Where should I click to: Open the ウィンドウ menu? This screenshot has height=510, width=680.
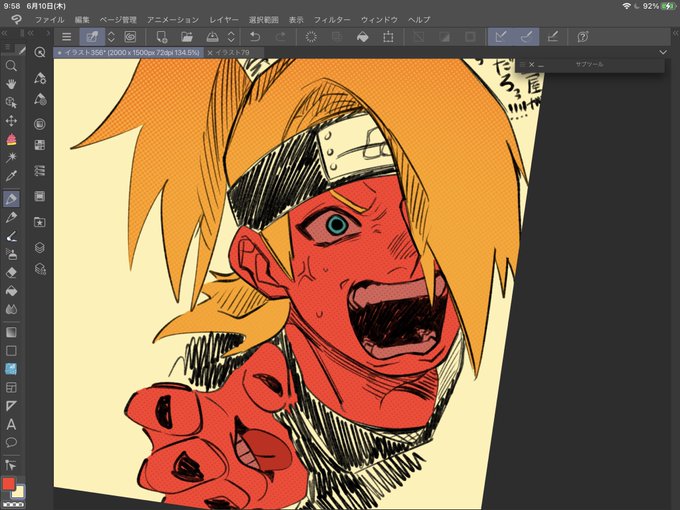click(379, 20)
